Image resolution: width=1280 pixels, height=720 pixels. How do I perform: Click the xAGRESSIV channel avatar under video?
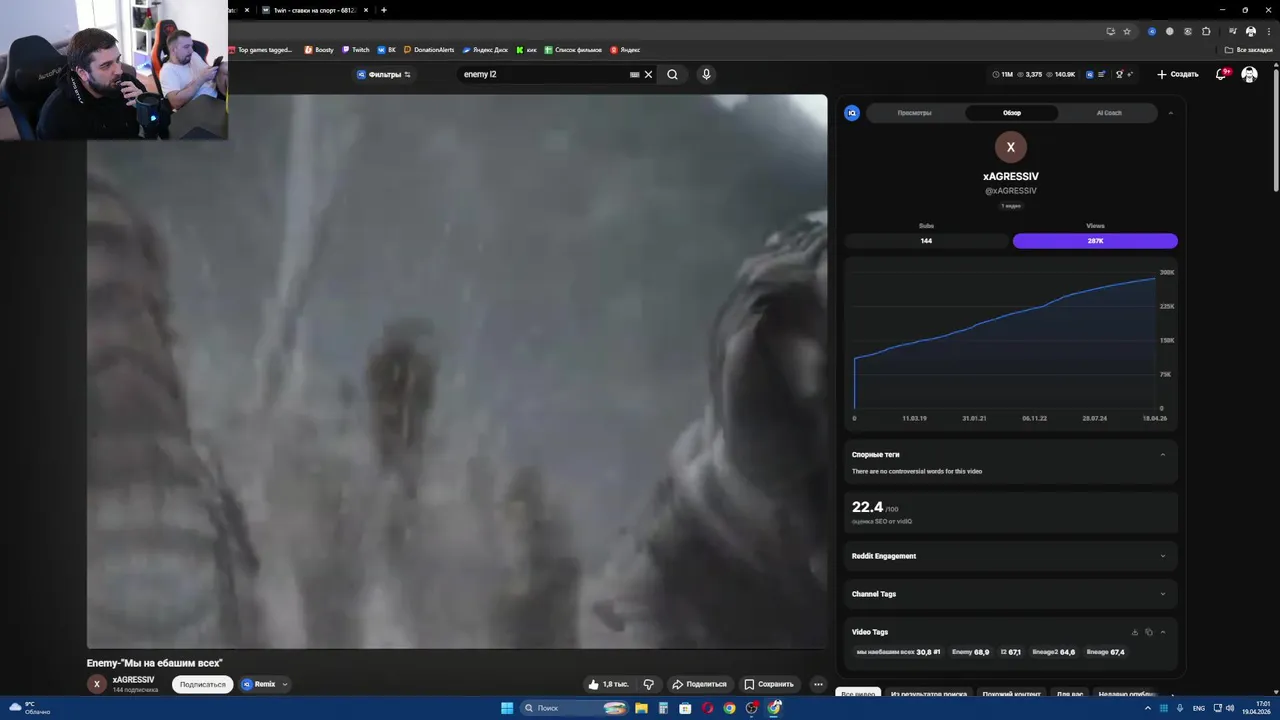click(96, 684)
